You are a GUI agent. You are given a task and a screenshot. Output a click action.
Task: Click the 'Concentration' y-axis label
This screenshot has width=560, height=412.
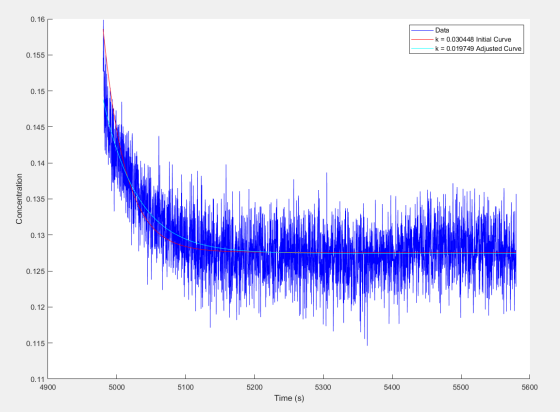(19, 199)
